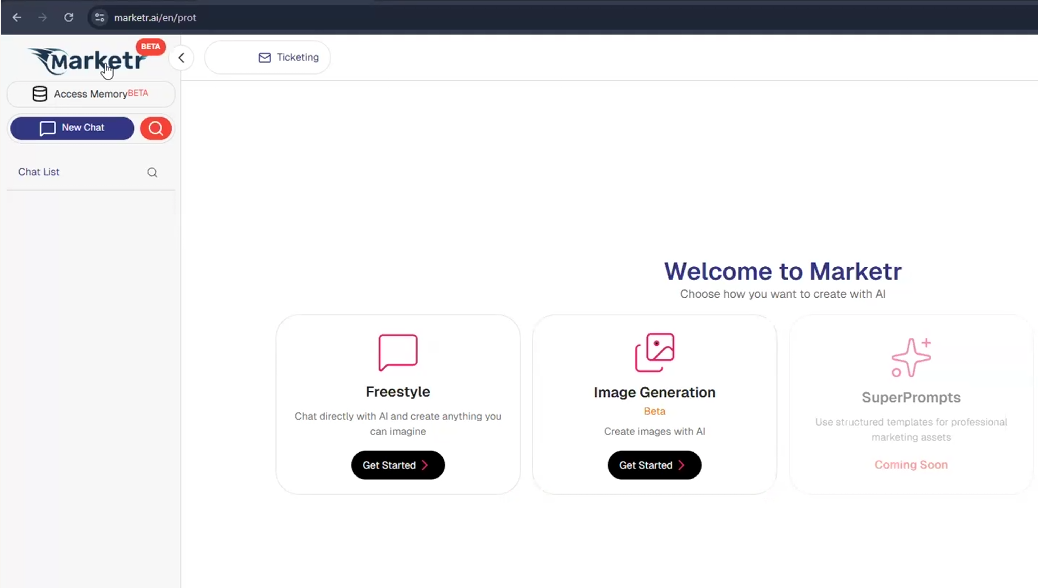This screenshot has height=588, width=1038.
Task: Click the browser forward arrow
Action: coord(42,17)
